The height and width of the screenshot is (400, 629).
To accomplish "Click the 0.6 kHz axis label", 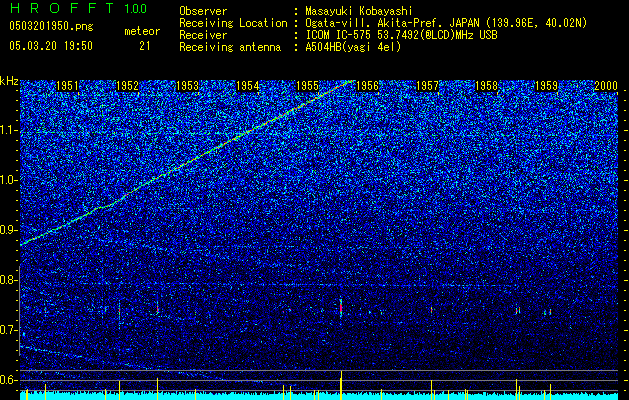I will [9, 380].
